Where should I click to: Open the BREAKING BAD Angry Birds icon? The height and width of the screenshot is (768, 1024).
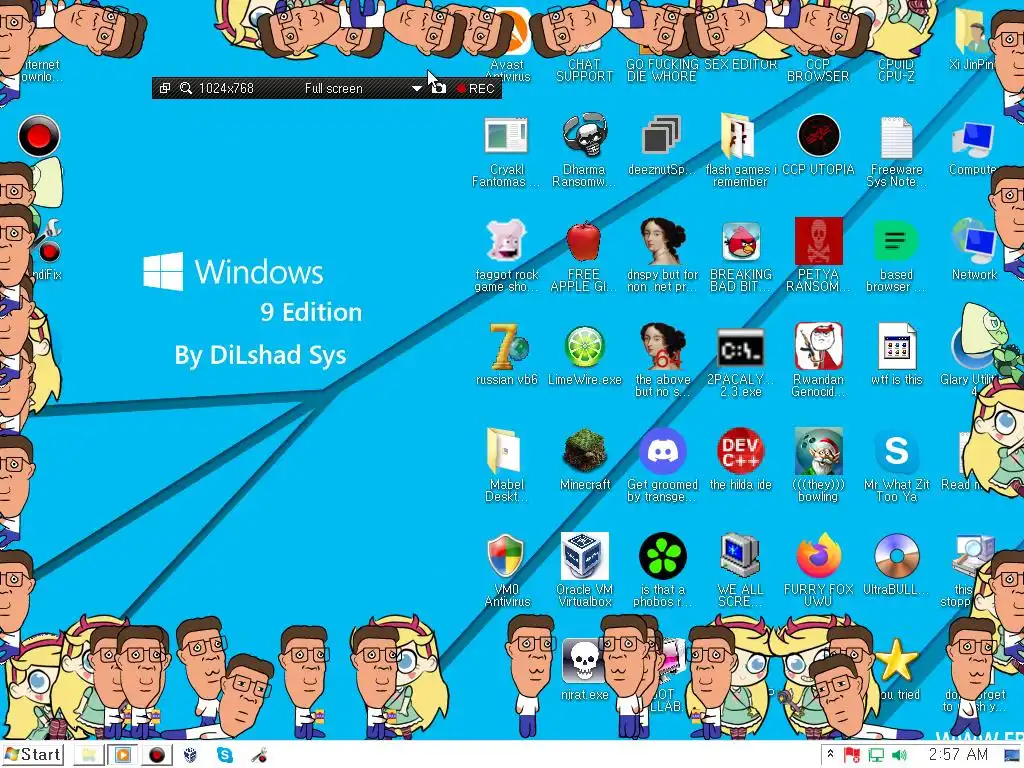click(x=741, y=241)
